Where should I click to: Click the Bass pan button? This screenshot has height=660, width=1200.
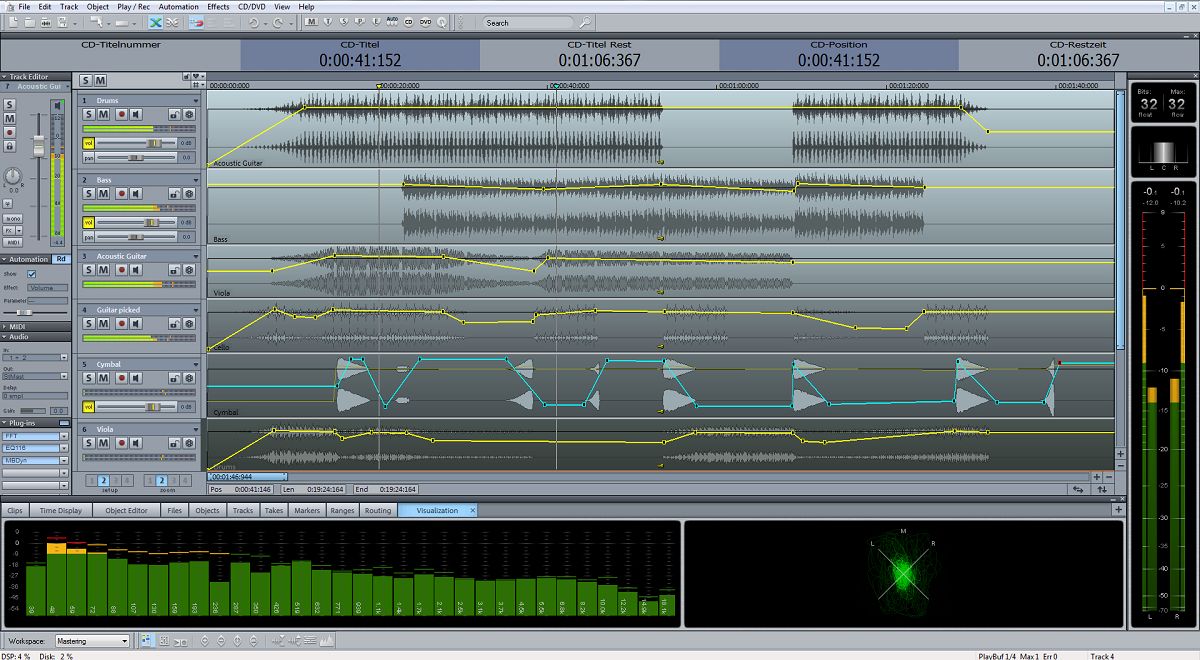89,237
